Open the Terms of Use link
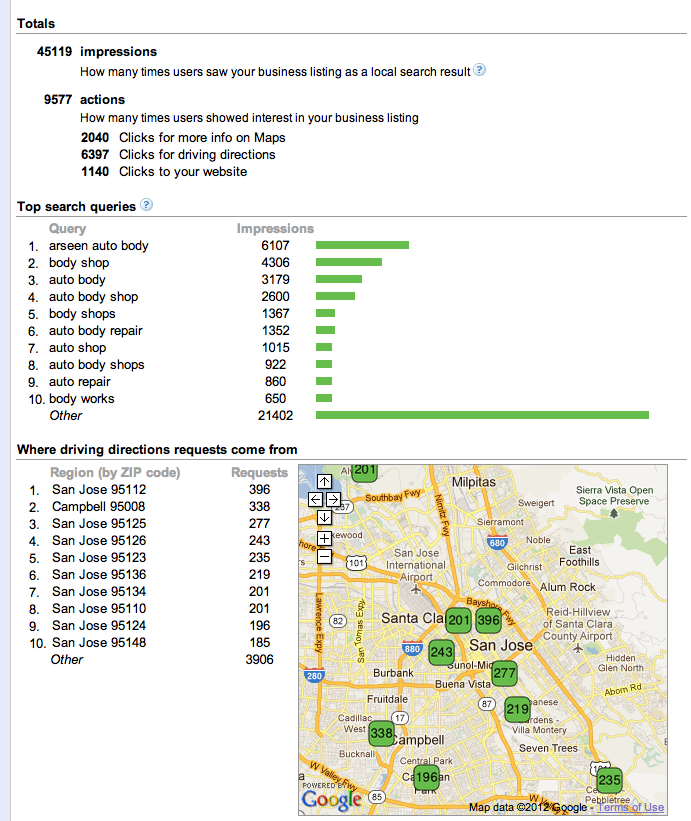Viewport: 691px width, 821px height. [x=631, y=807]
